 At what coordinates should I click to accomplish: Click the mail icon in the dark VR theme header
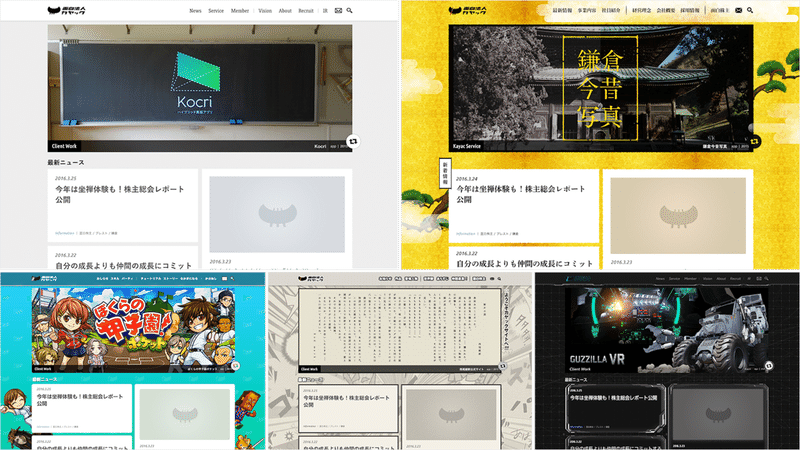point(759,279)
